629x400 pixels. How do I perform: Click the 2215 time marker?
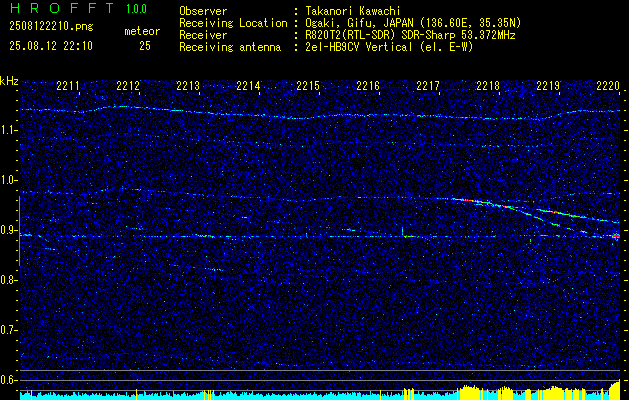(308, 85)
